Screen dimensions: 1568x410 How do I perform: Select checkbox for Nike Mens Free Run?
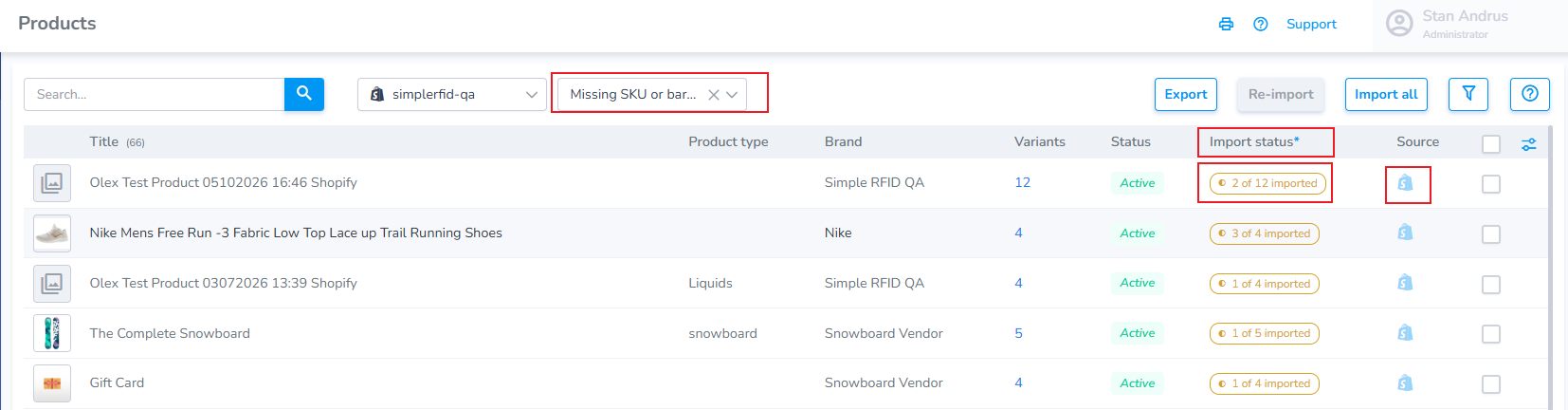(1491, 234)
